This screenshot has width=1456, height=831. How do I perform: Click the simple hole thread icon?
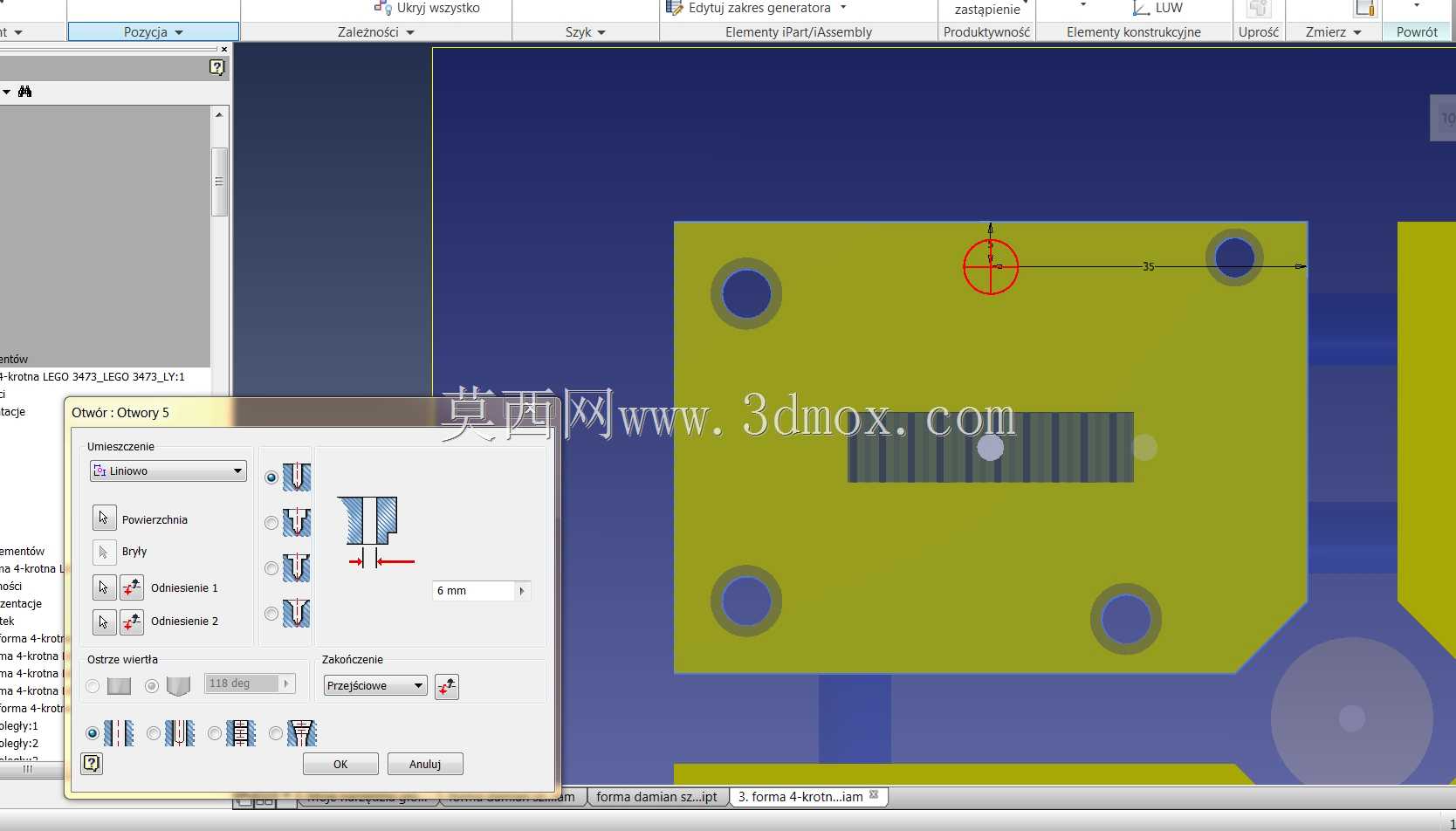119,733
